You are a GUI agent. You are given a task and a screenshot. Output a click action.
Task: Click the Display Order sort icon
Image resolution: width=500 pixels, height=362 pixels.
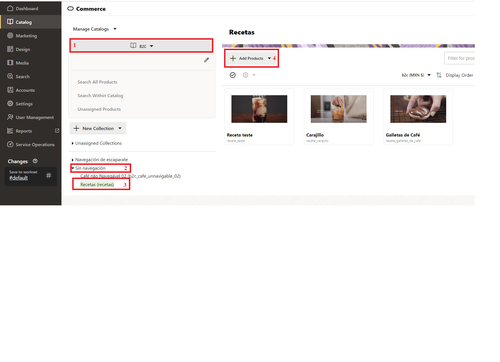[439, 75]
